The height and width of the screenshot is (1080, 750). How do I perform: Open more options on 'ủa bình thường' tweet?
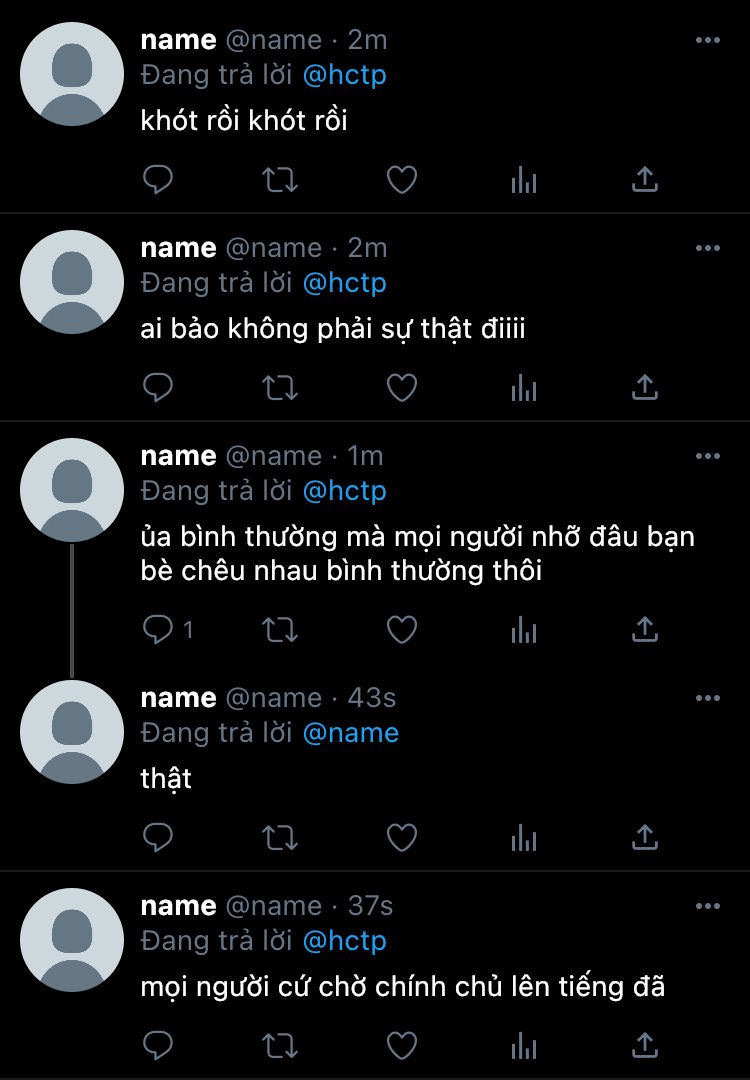(707, 456)
